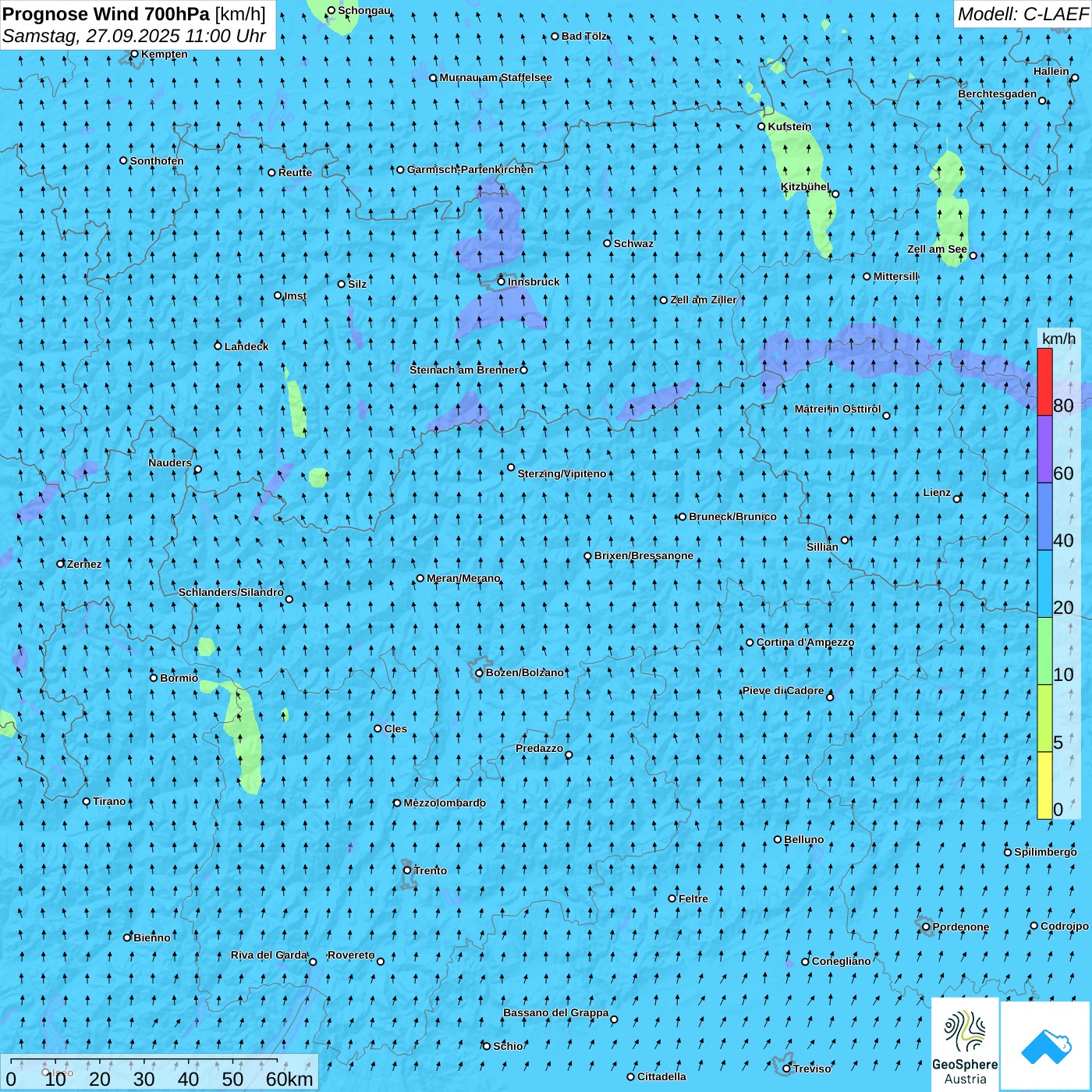Click the 'km/h' legend unit label
Viewport: 1092px width, 1092px height.
click(1058, 338)
